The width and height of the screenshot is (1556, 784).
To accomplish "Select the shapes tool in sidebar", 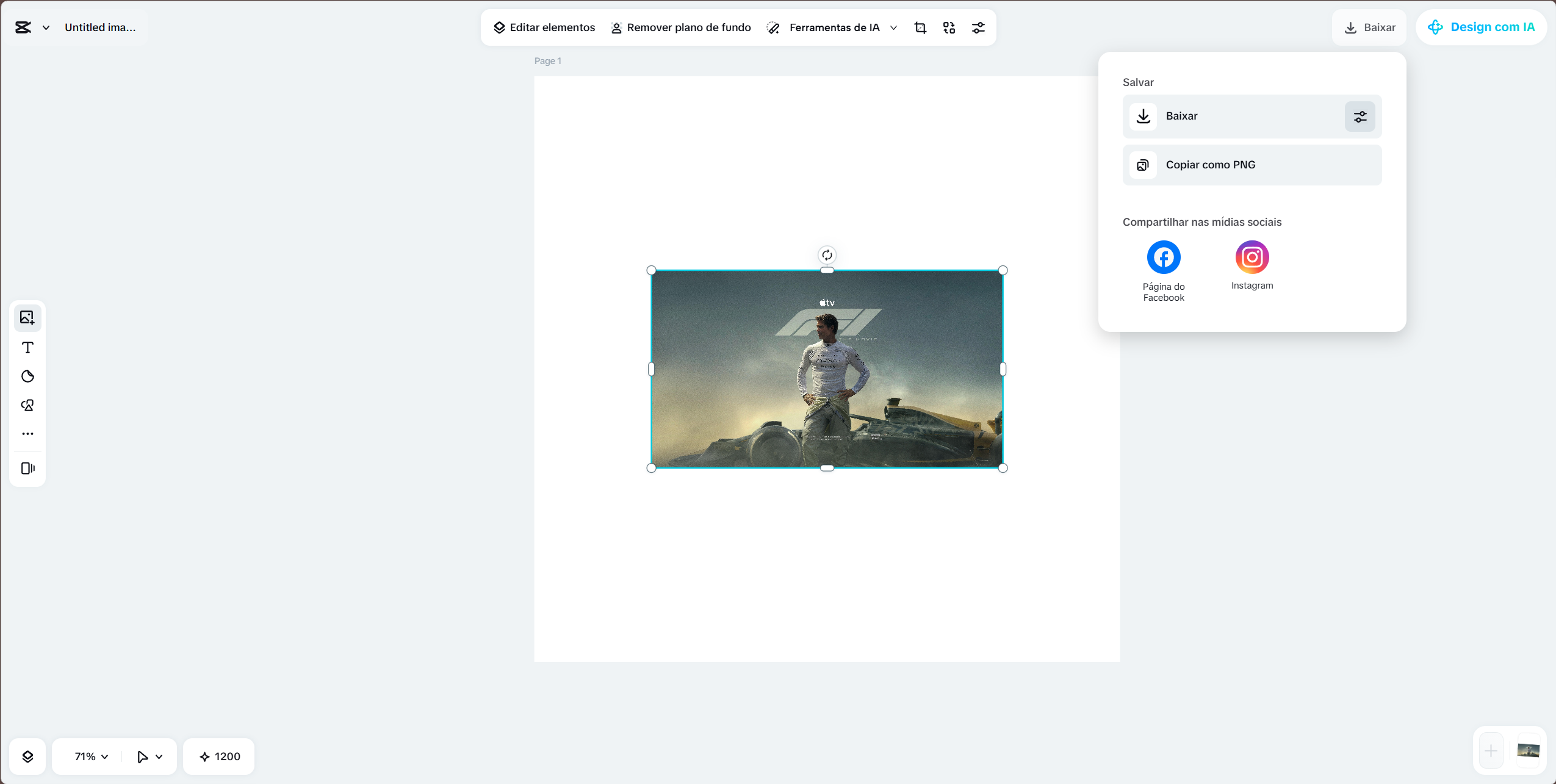I will (27, 405).
